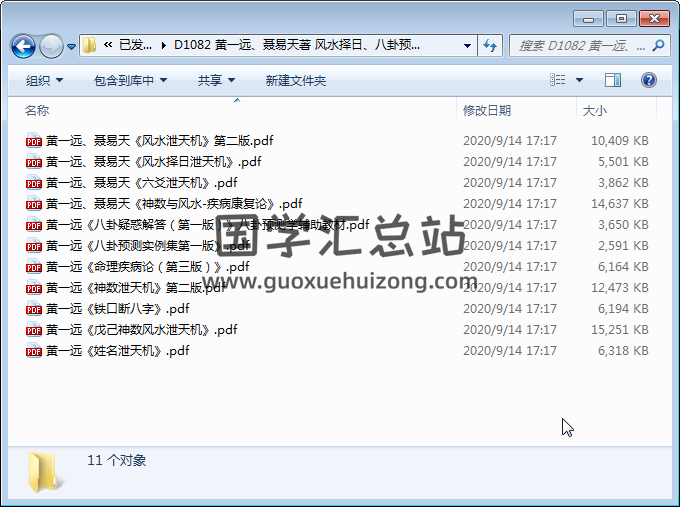The height and width of the screenshot is (507, 680).
Task: Click the magnifier search icon
Action: click(x=658, y=45)
